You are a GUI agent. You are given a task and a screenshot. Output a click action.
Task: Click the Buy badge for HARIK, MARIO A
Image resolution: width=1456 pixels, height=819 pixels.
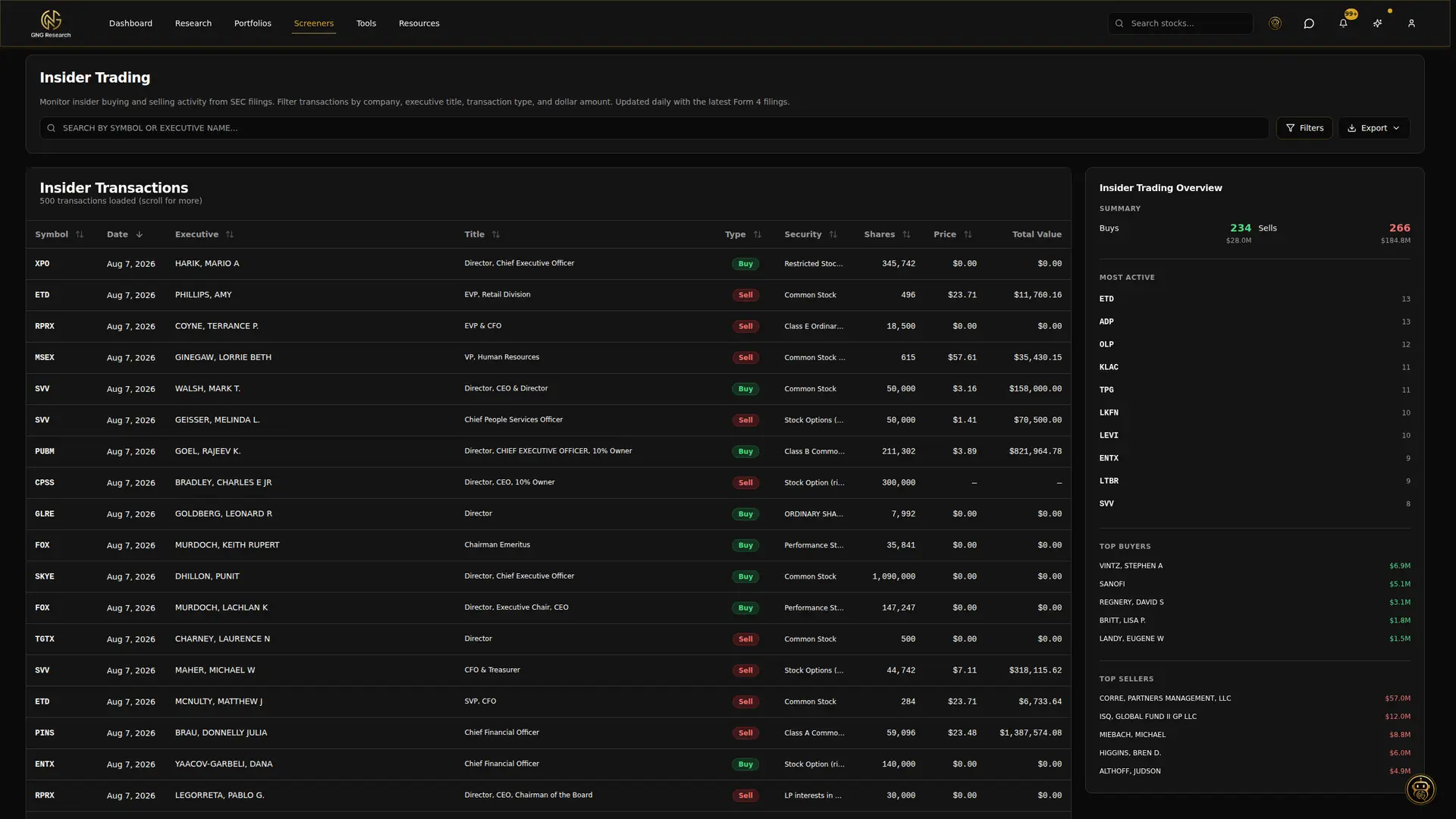(x=745, y=265)
